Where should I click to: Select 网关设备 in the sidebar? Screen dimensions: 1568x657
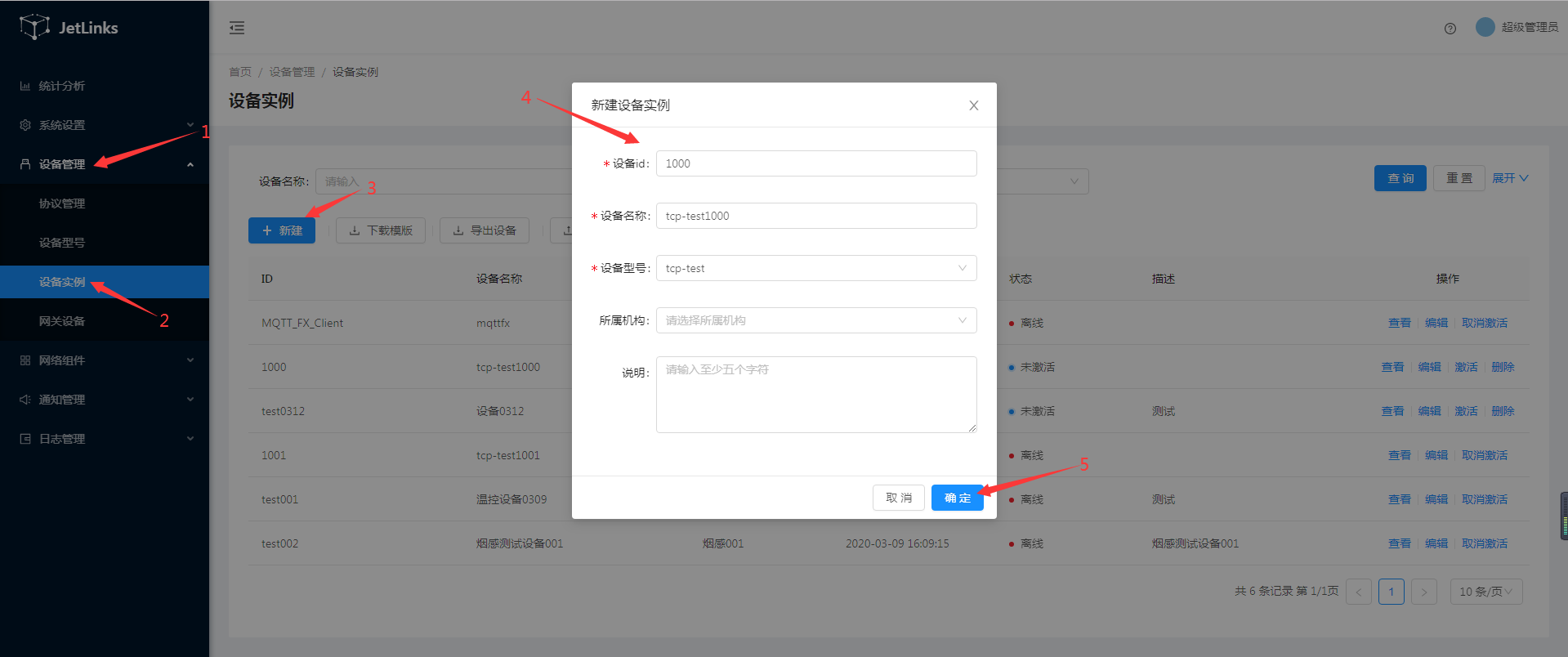[x=62, y=321]
